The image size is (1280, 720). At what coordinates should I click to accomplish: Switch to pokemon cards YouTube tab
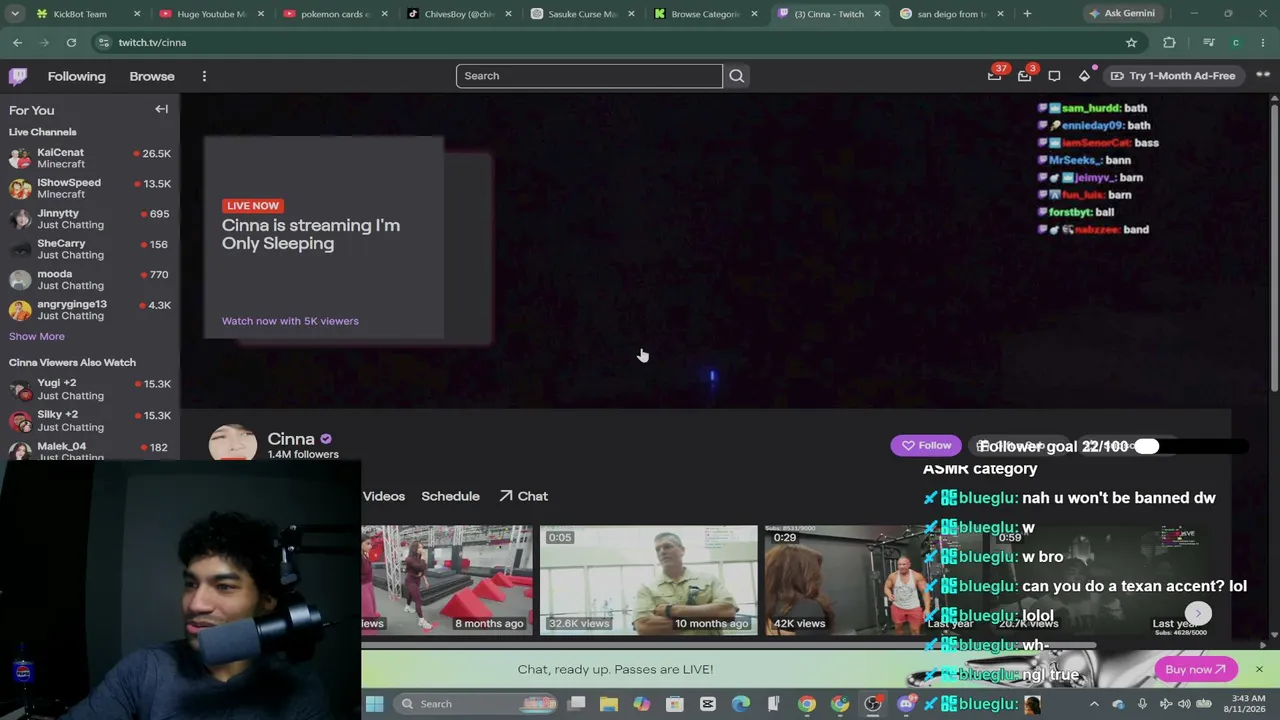[x=334, y=14]
